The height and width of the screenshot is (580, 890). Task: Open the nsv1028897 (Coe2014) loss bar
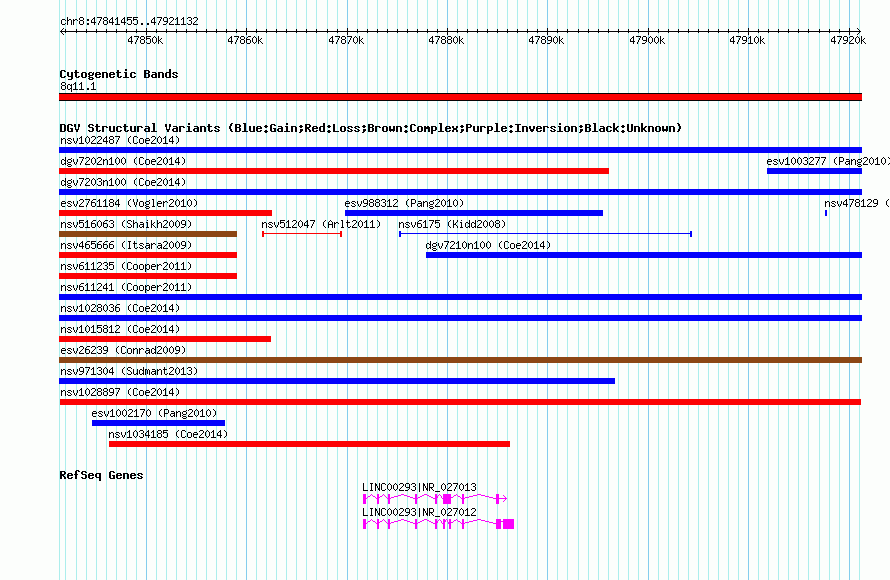click(460, 402)
